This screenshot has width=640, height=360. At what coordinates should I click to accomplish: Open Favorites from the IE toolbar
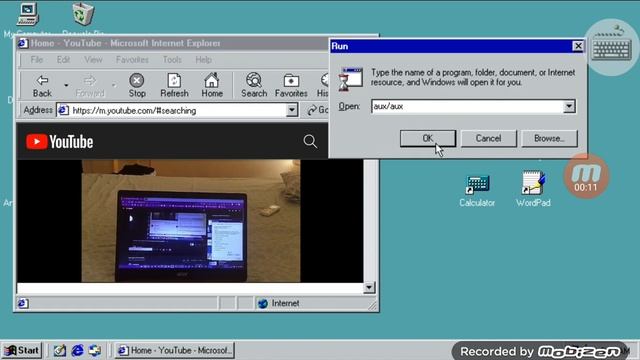pyautogui.click(x=291, y=86)
